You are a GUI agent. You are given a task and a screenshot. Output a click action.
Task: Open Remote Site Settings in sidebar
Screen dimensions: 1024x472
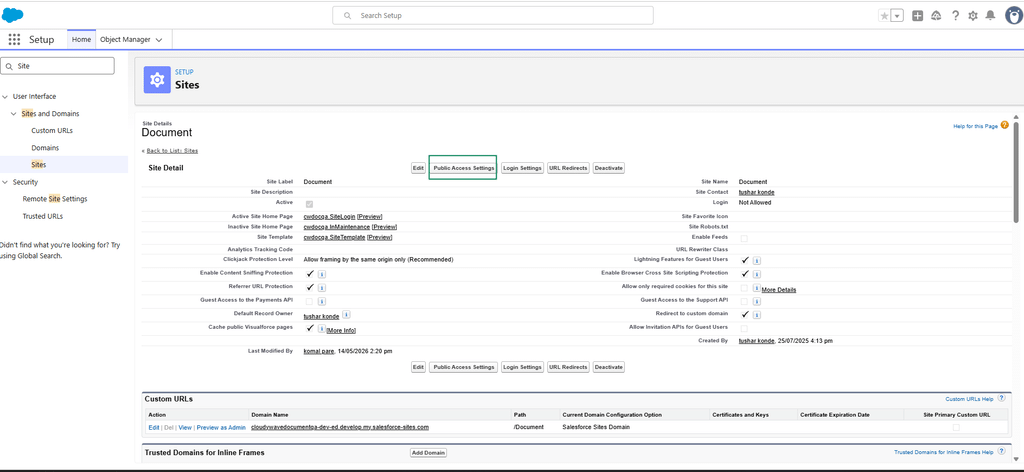pos(55,198)
